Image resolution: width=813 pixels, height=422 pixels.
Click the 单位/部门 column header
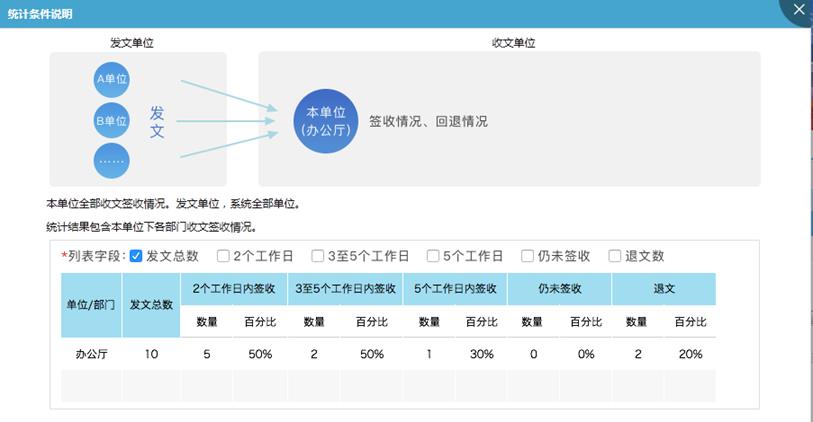91,304
